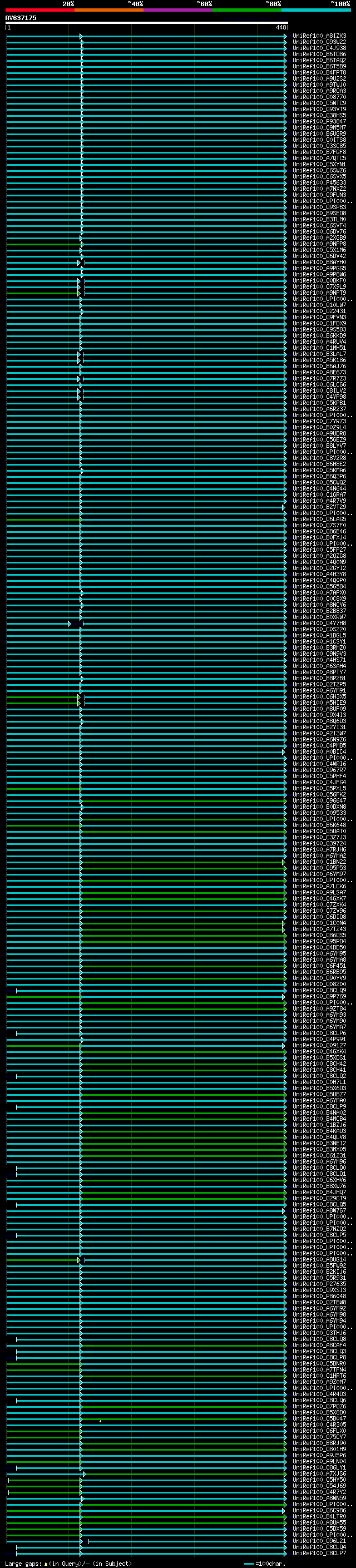
Task: Open hit UniRef100_Q93W22
Action: [319, 42]
